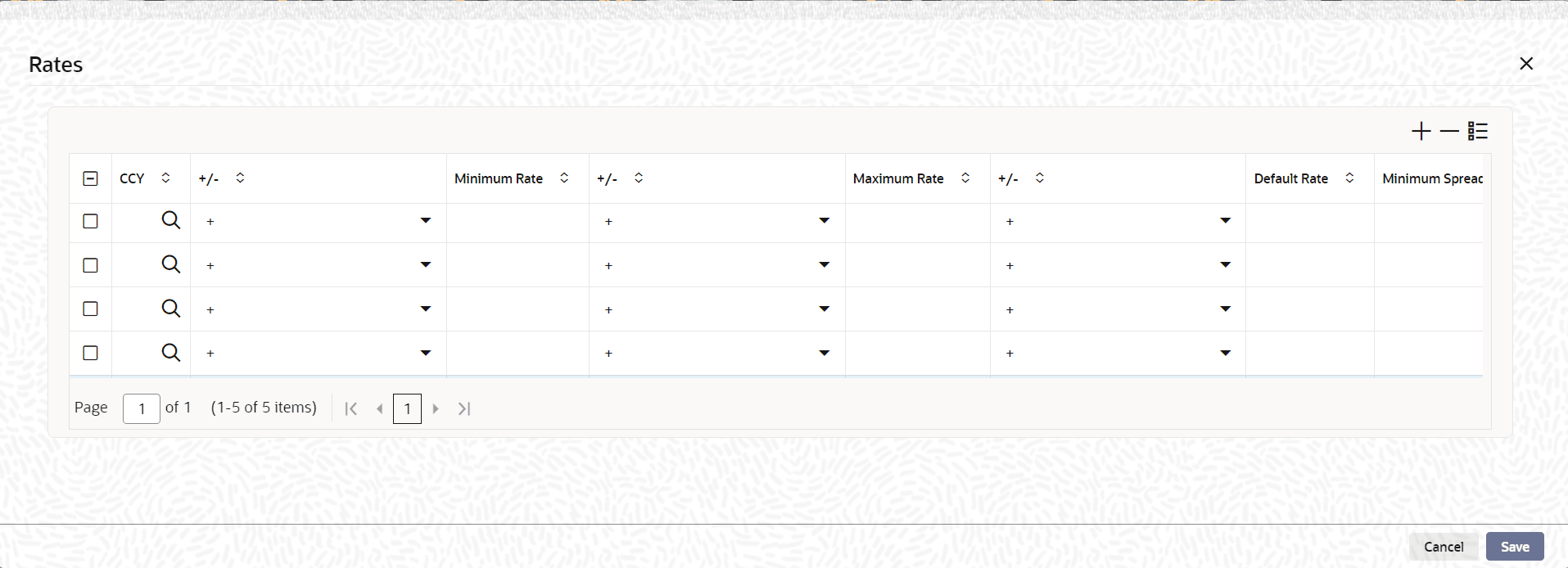Open single record view list icon

coord(1478,131)
